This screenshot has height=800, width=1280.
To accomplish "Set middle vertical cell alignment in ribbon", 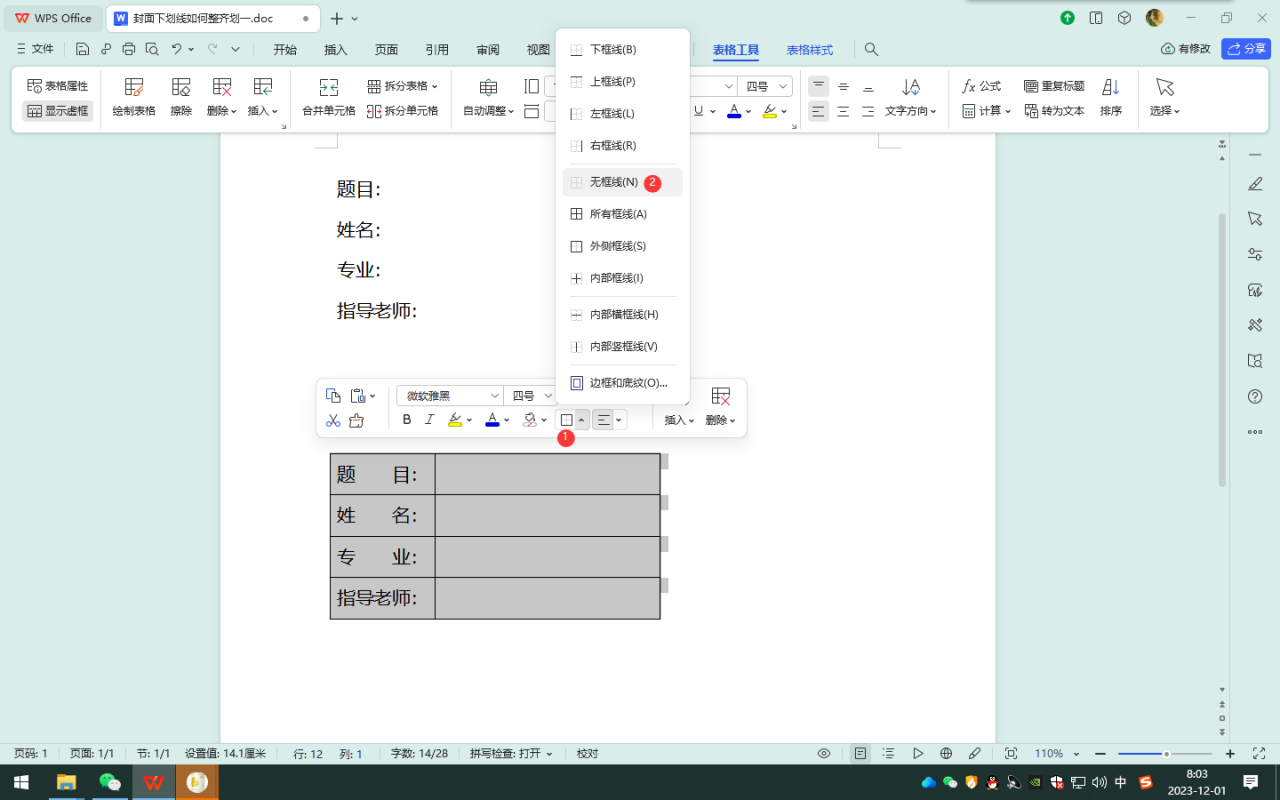I will 844,86.
